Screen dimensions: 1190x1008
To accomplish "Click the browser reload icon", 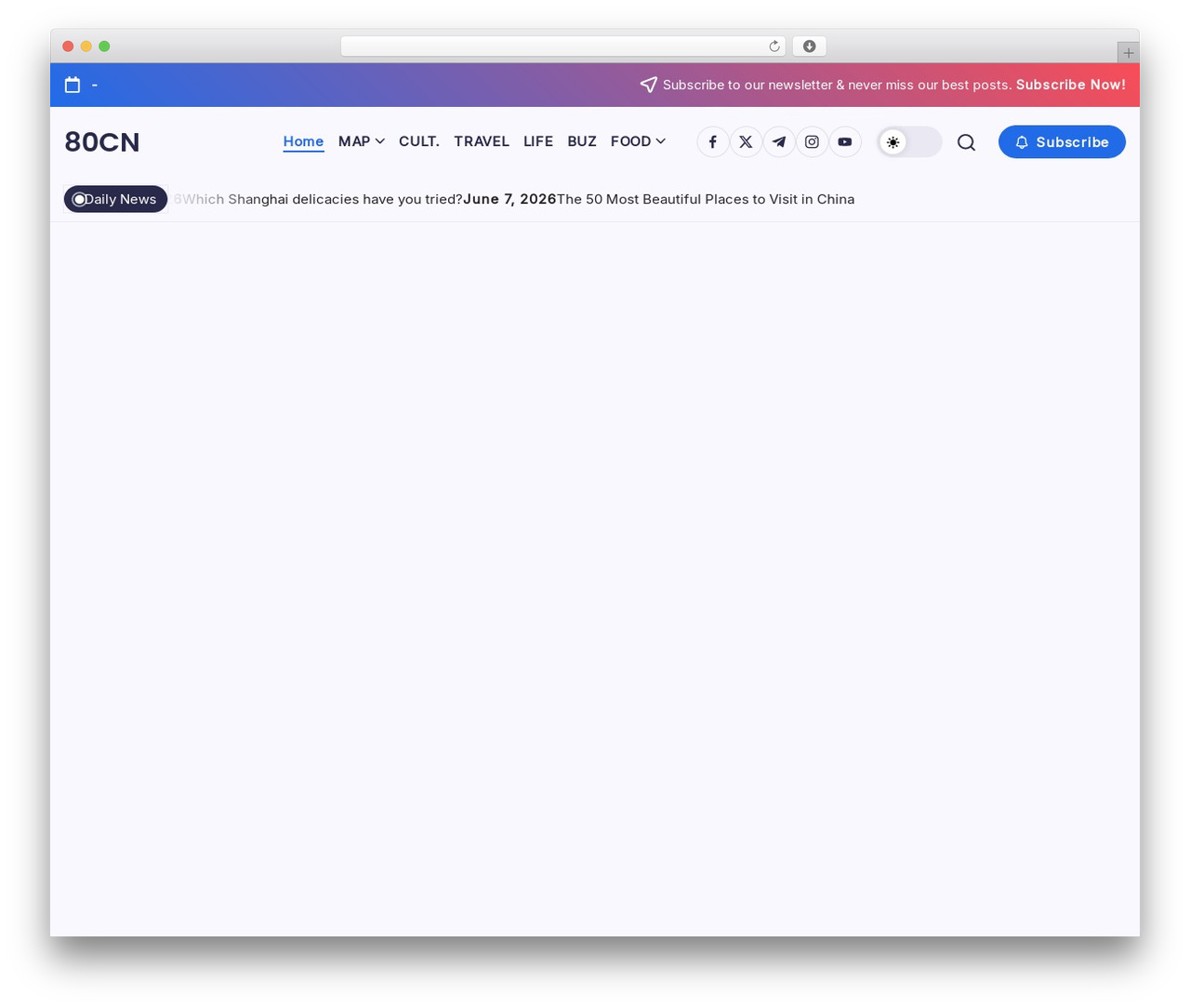I will tap(773, 46).
